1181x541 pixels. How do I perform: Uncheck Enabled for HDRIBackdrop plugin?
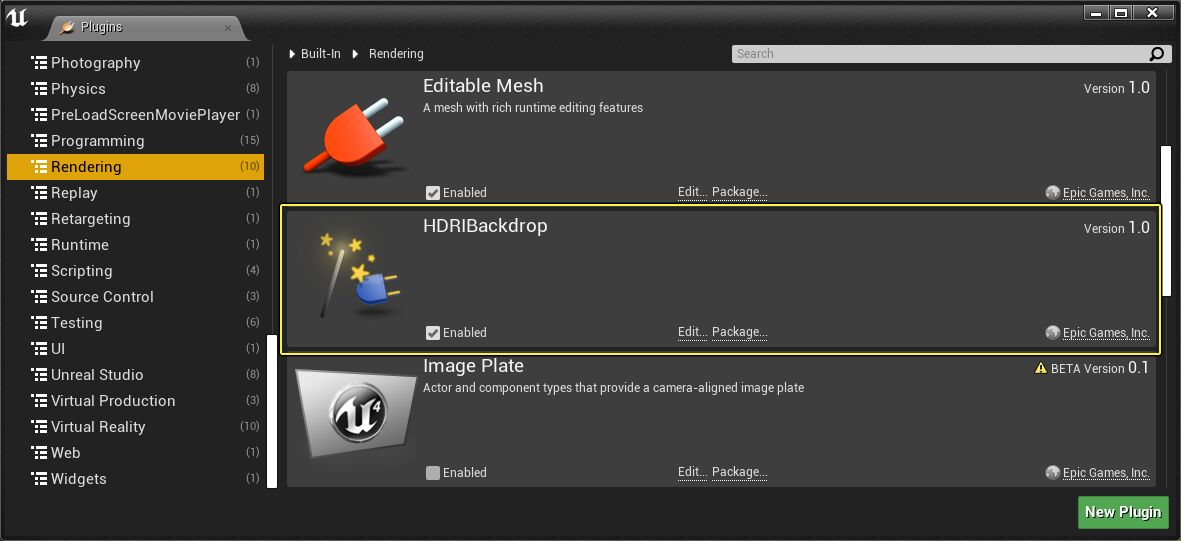[433, 333]
